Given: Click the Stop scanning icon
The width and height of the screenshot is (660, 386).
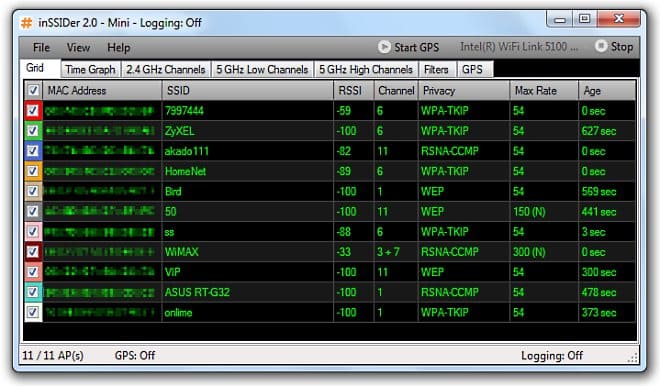Looking at the screenshot, I should 601,46.
